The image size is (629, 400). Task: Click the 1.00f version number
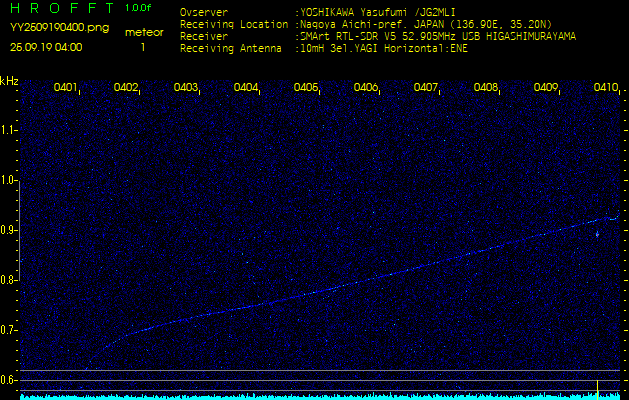139,8
